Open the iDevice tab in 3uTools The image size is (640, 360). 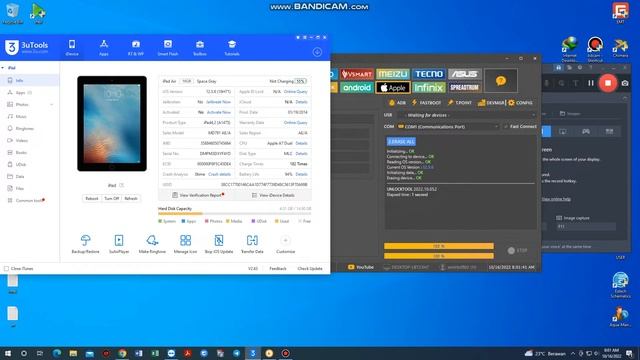[72, 48]
